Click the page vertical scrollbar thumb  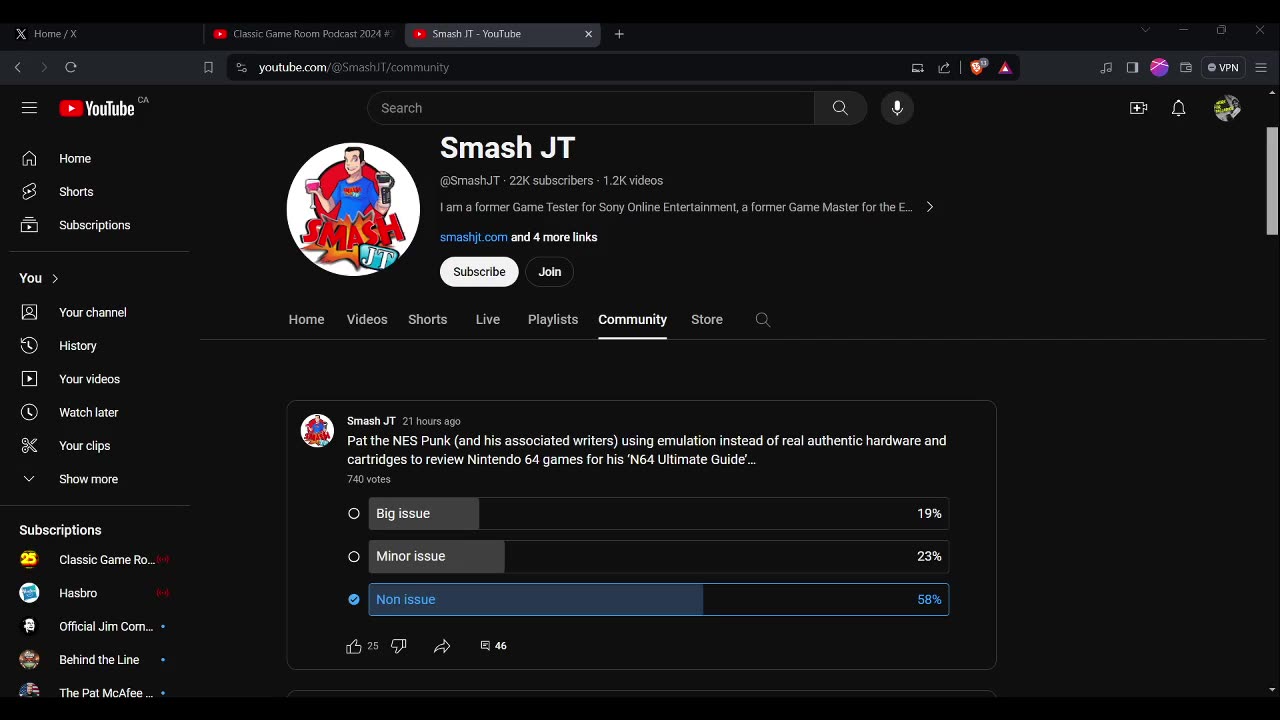tap(1272, 181)
